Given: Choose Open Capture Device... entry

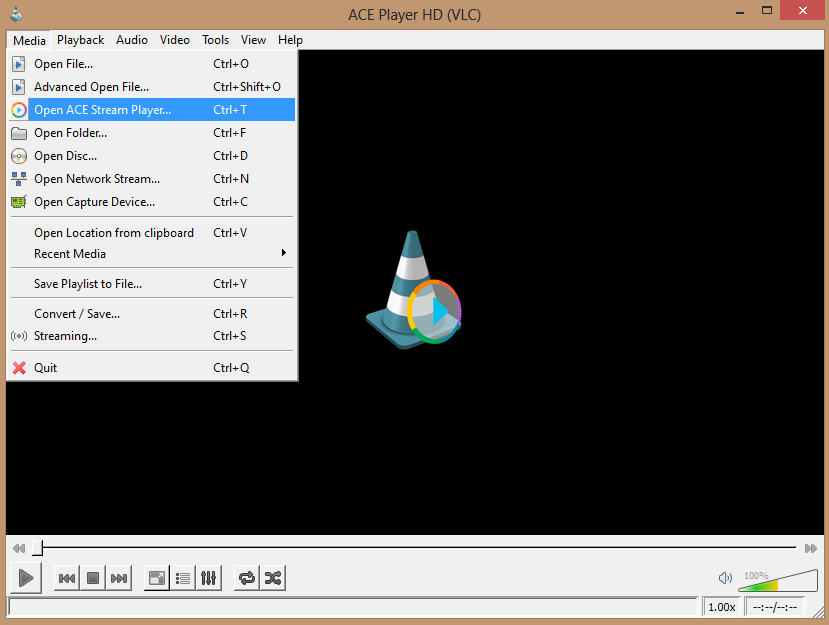Looking at the screenshot, I should coord(152,202).
